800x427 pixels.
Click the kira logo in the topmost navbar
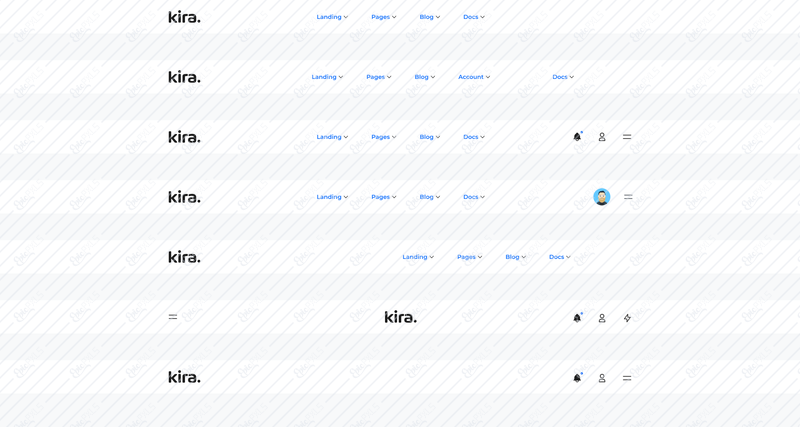click(184, 17)
